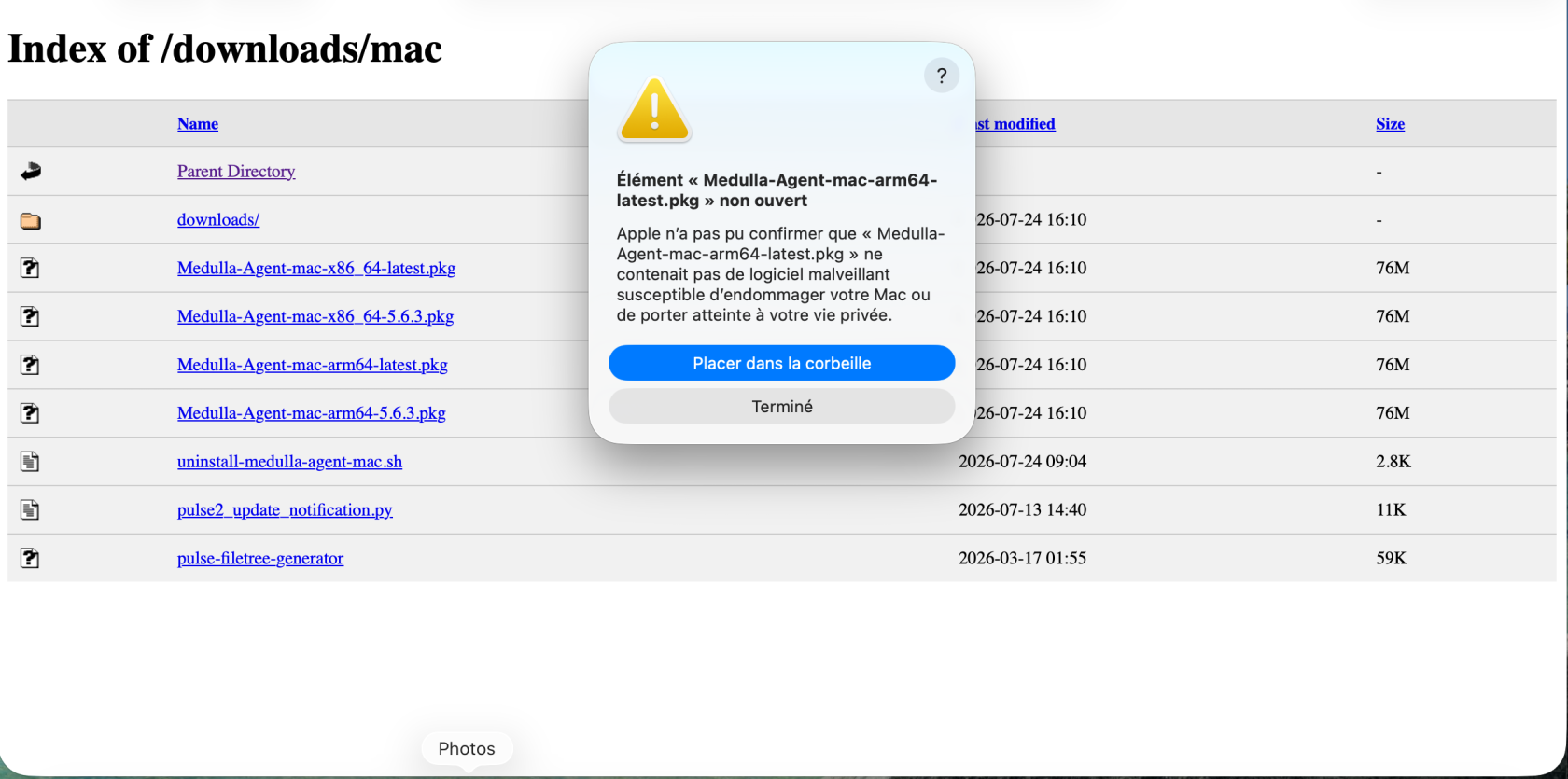Download Medulla-Agent-mac-x86_64-latest.pkg

click(316, 269)
